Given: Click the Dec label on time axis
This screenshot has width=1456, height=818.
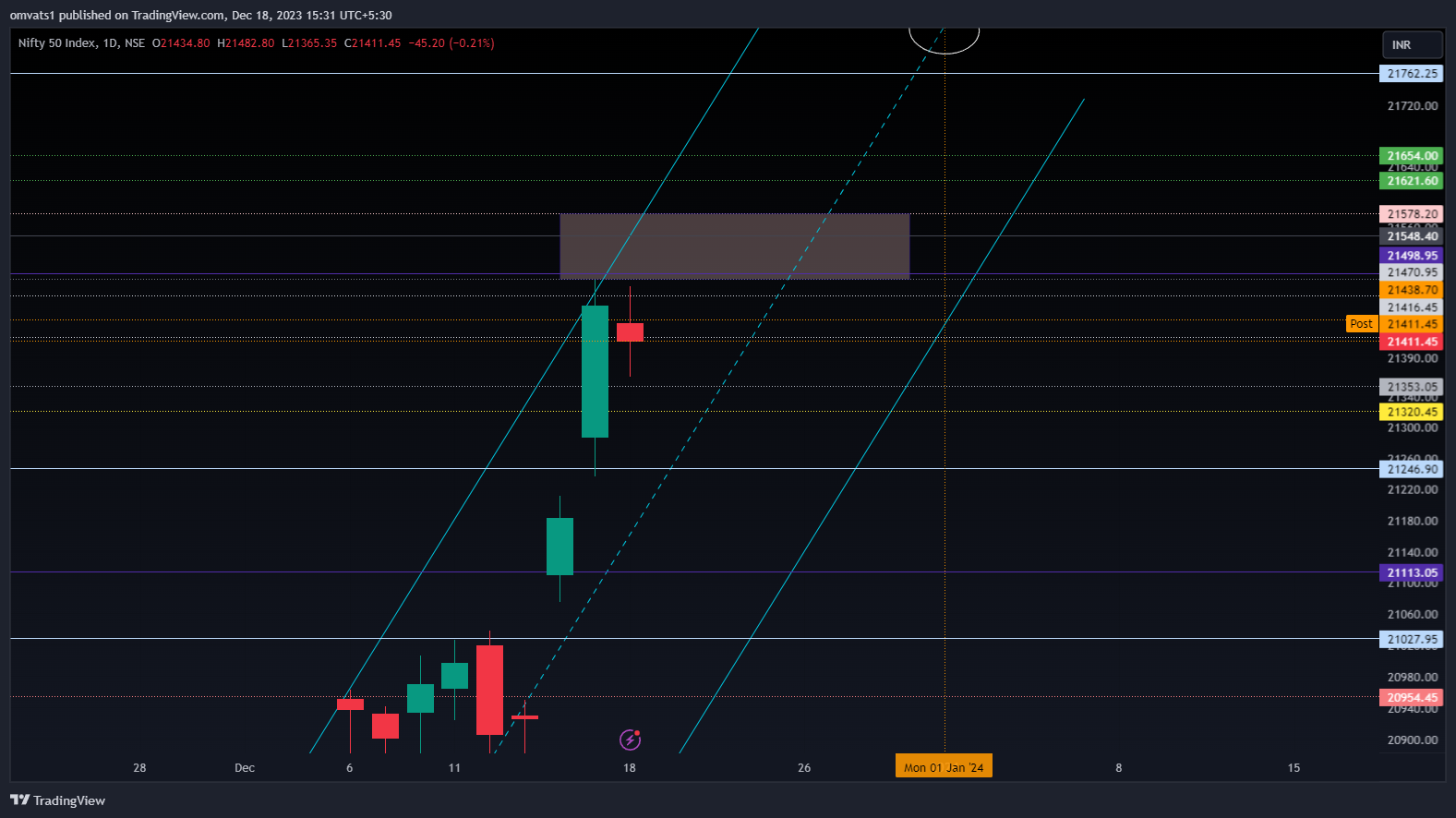Looking at the screenshot, I should click(x=245, y=768).
